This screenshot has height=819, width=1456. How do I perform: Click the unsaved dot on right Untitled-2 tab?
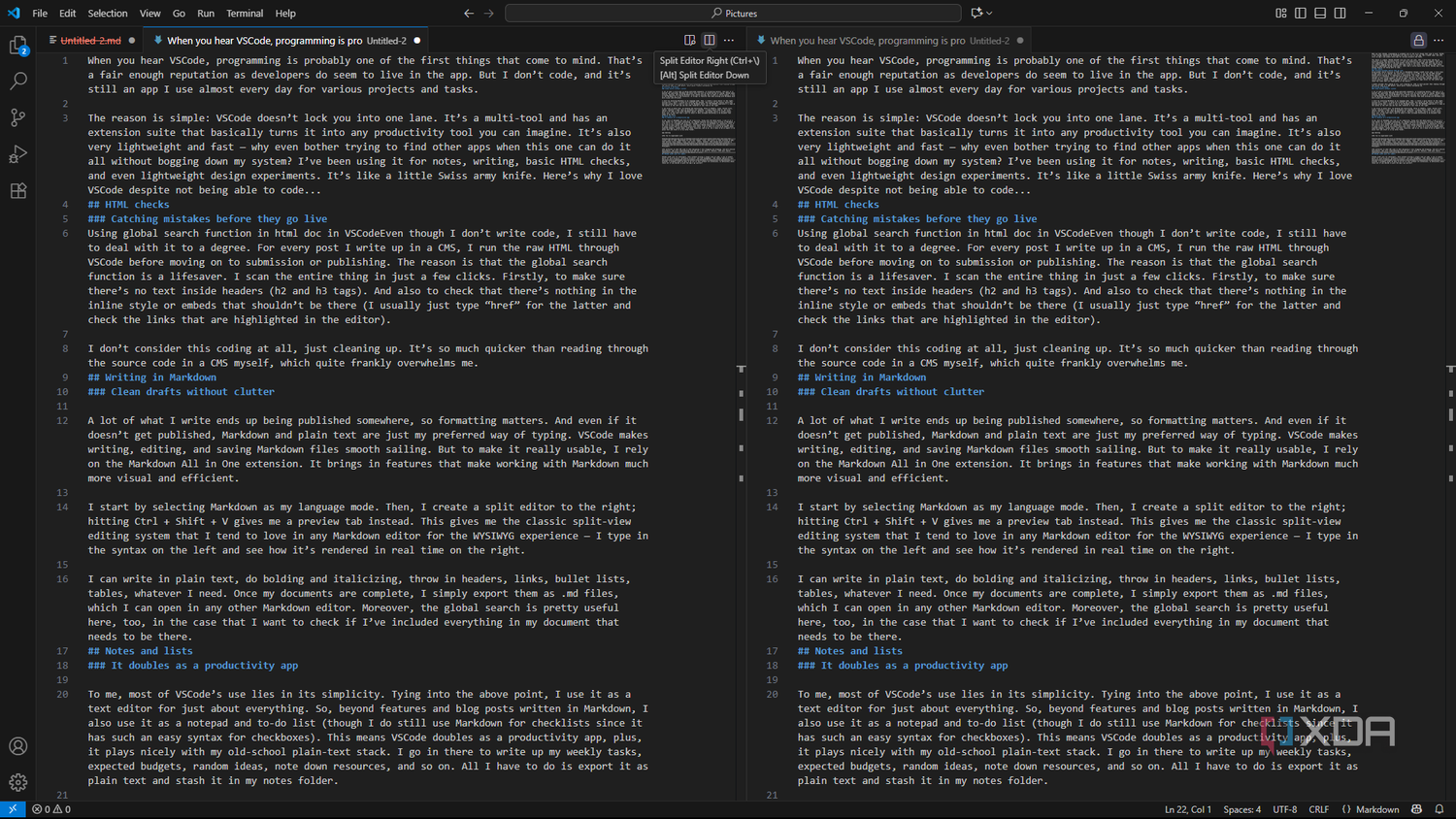tap(1020, 41)
